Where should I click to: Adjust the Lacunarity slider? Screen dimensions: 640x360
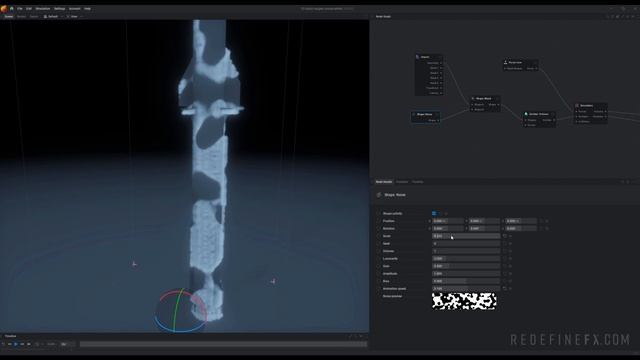point(466,258)
